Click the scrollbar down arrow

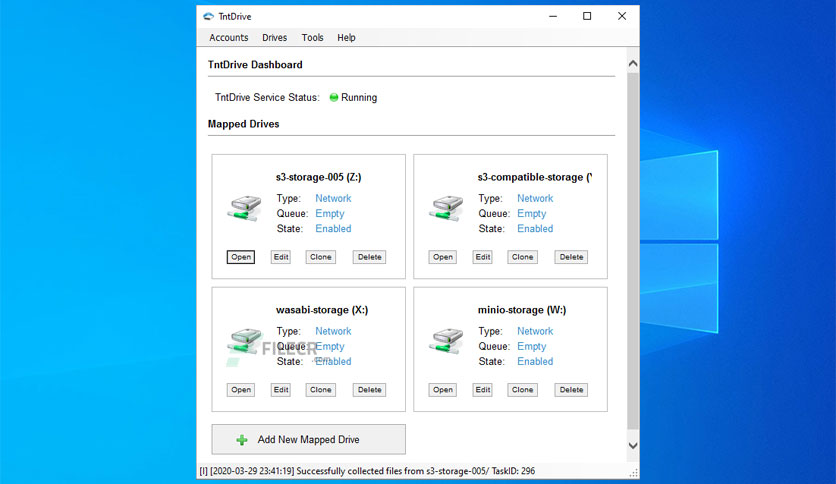click(x=633, y=446)
